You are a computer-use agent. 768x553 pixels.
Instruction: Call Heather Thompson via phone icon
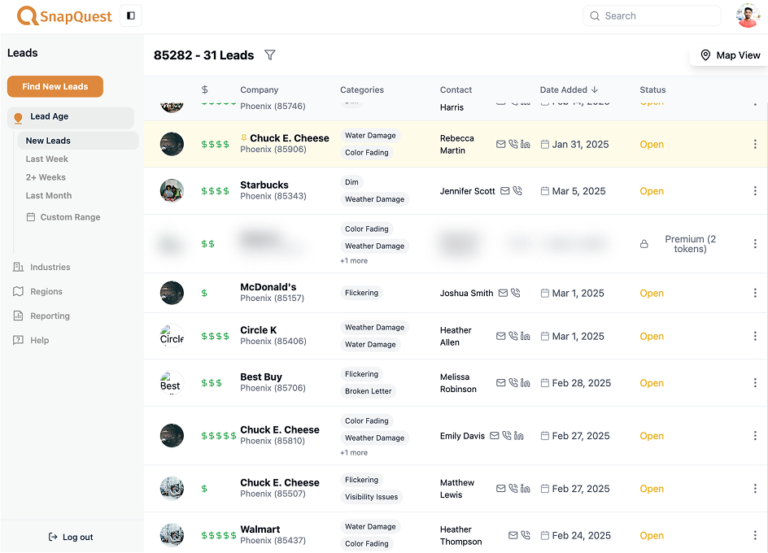[525, 535]
